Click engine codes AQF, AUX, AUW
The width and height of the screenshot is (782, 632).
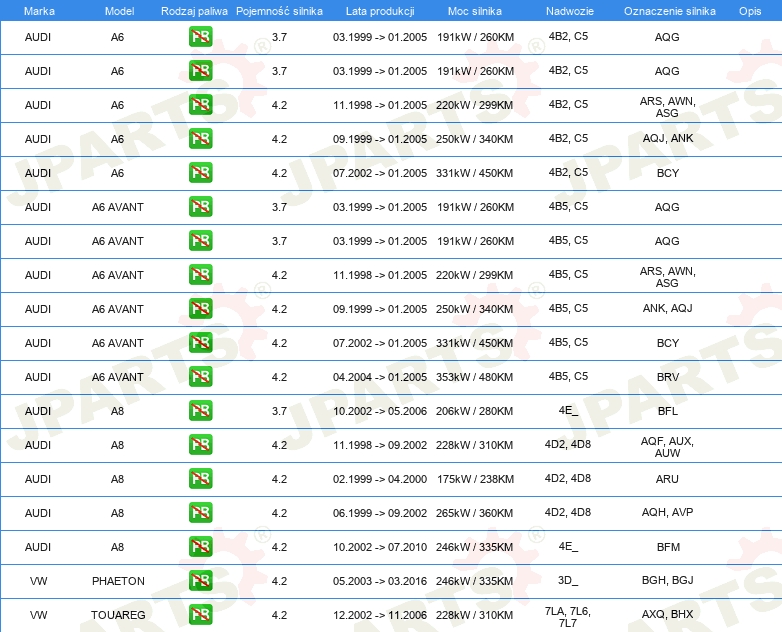(x=667, y=447)
